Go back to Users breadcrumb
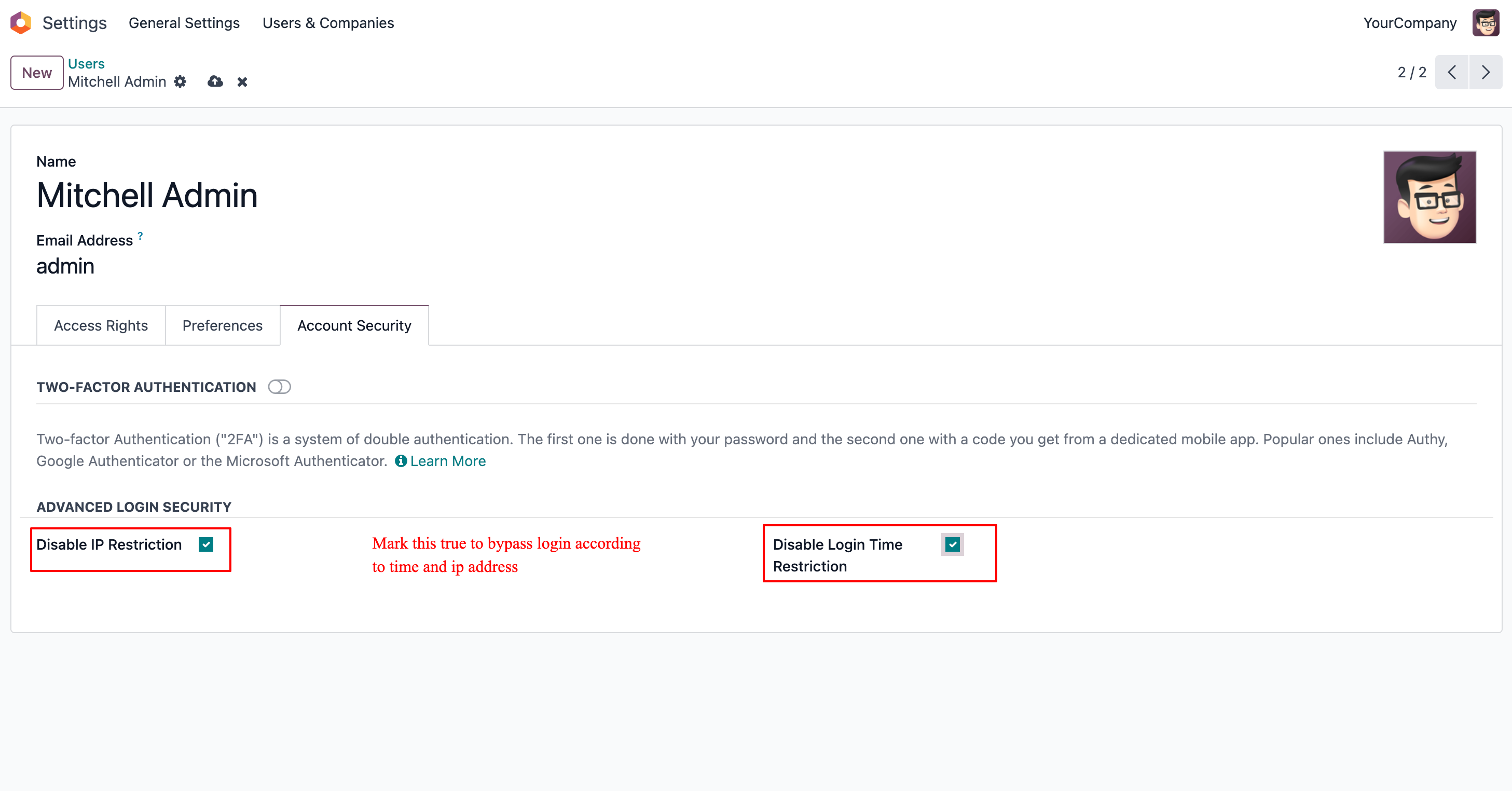This screenshot has height=791, width=1512. pos(86,63)
